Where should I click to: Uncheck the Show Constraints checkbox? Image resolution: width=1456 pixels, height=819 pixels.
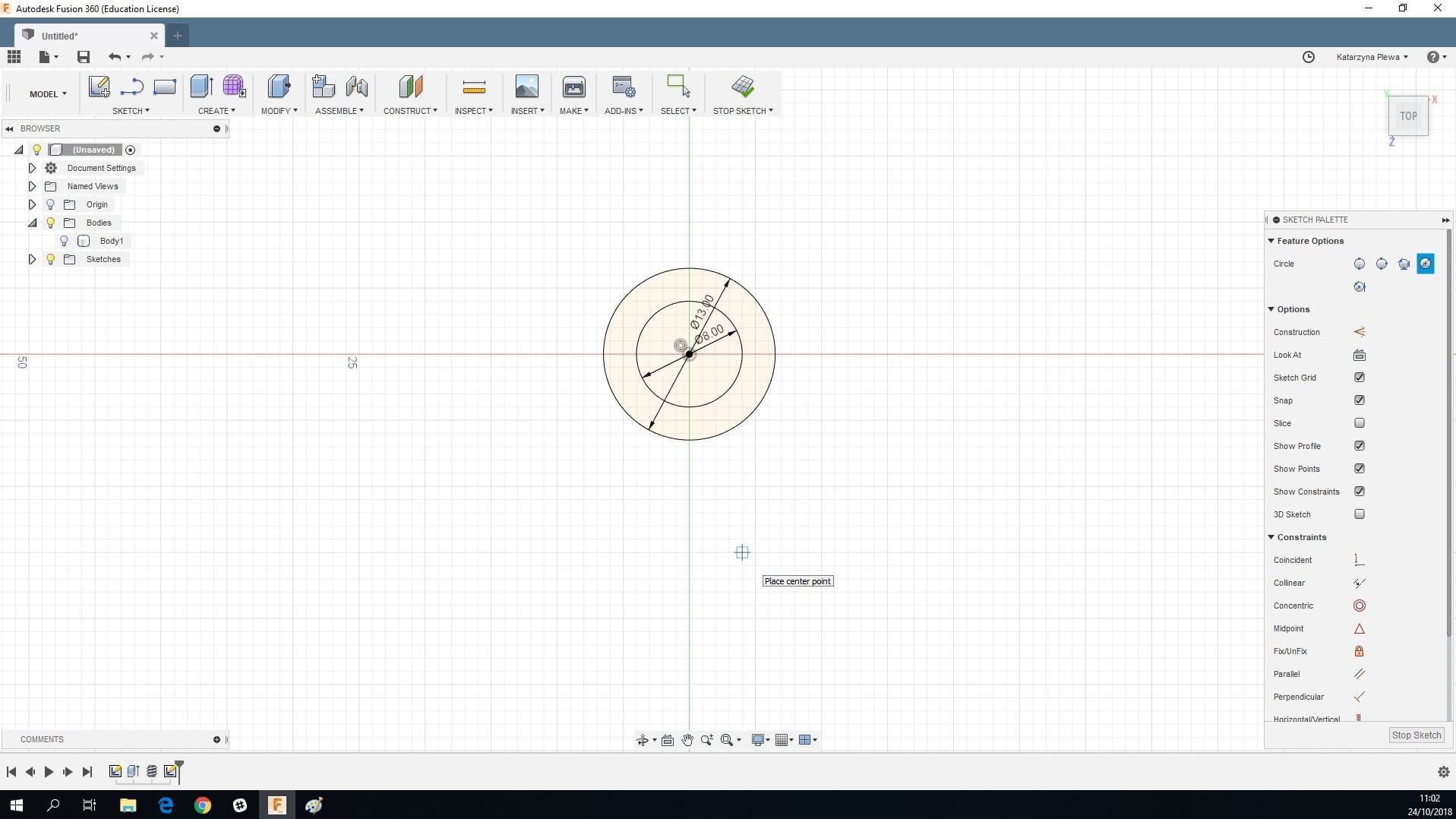coord(1359,492)
